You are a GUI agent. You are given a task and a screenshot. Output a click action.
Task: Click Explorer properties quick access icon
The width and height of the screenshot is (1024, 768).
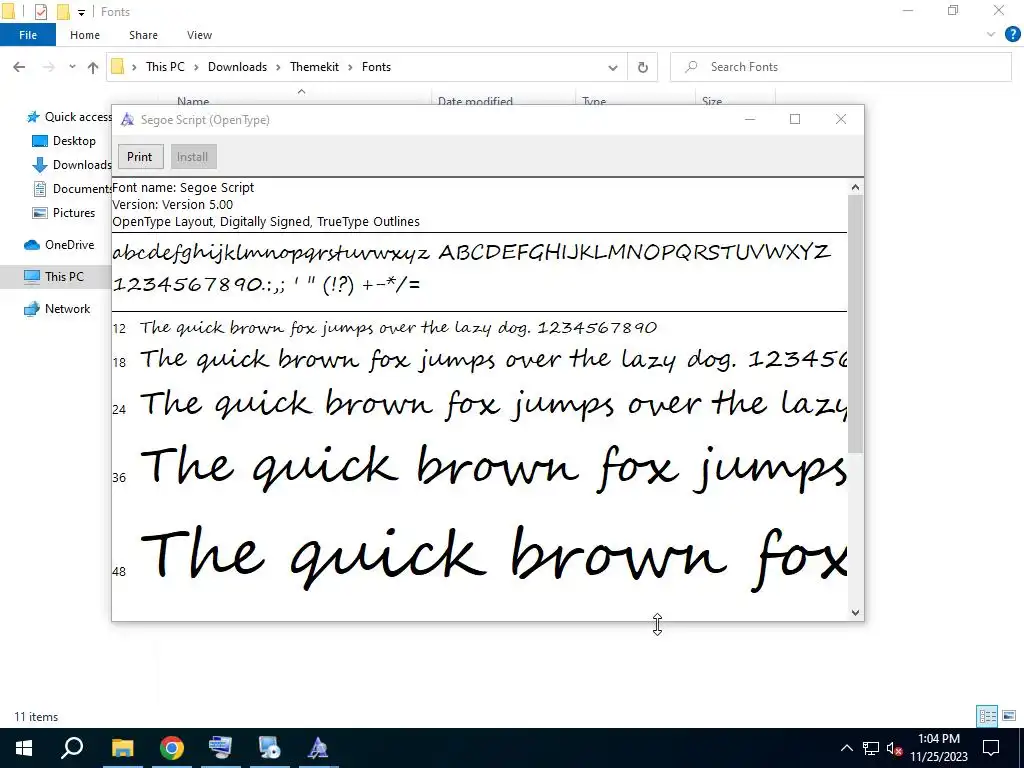pyautogui.click(x=40, y=12)
